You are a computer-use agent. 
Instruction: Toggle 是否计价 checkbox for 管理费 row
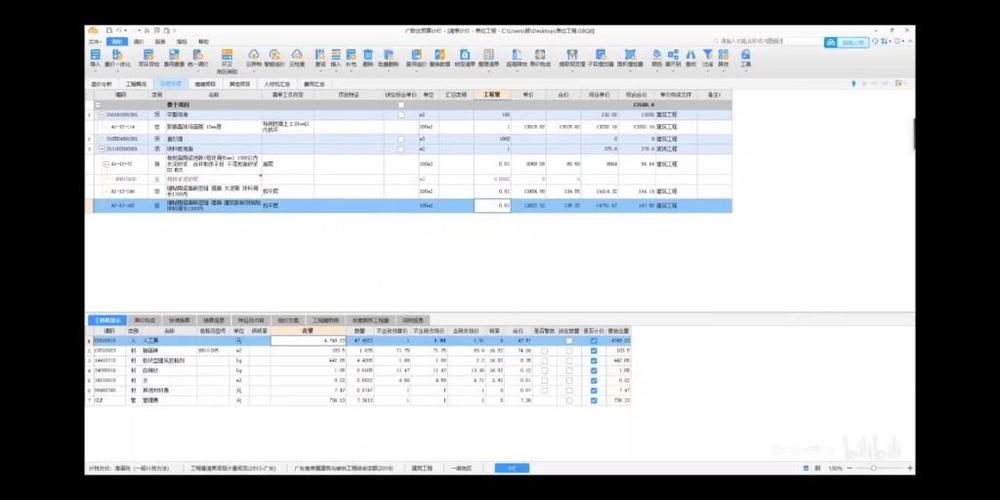[594, 400]
